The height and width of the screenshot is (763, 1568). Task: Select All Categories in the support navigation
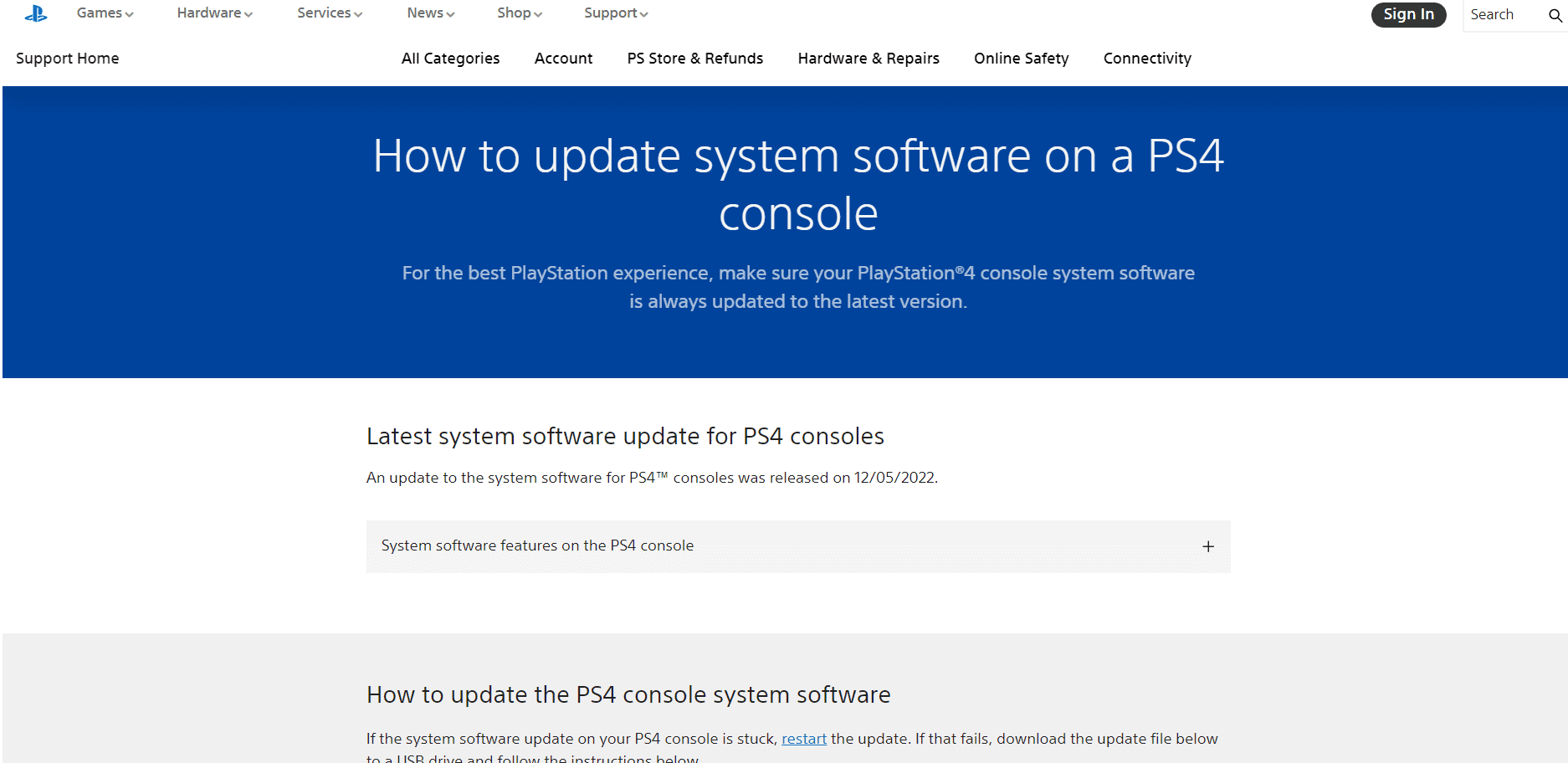click(450, 58)
